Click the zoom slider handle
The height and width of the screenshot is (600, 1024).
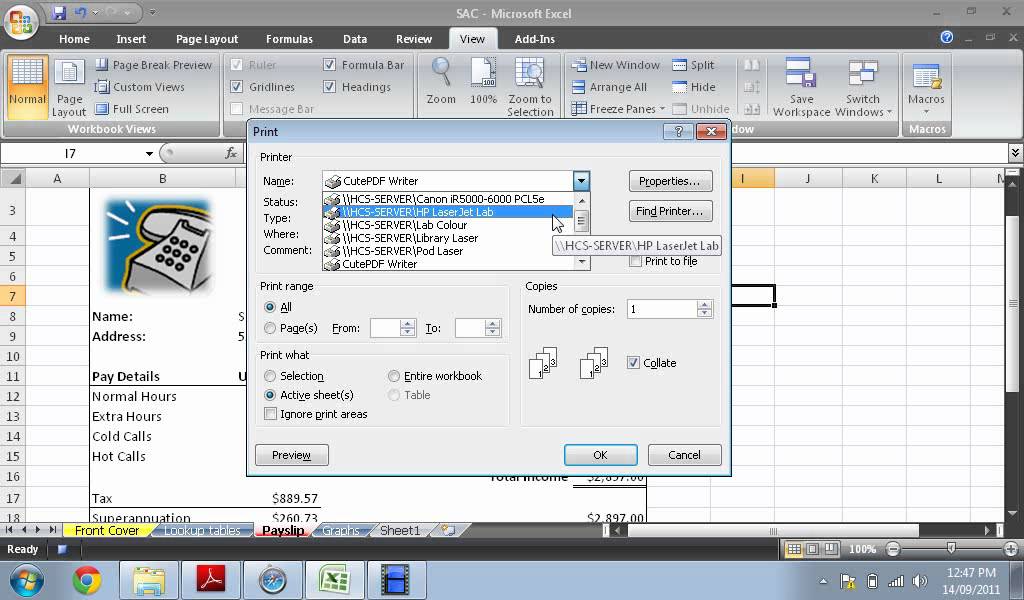[x=952, y=548]
